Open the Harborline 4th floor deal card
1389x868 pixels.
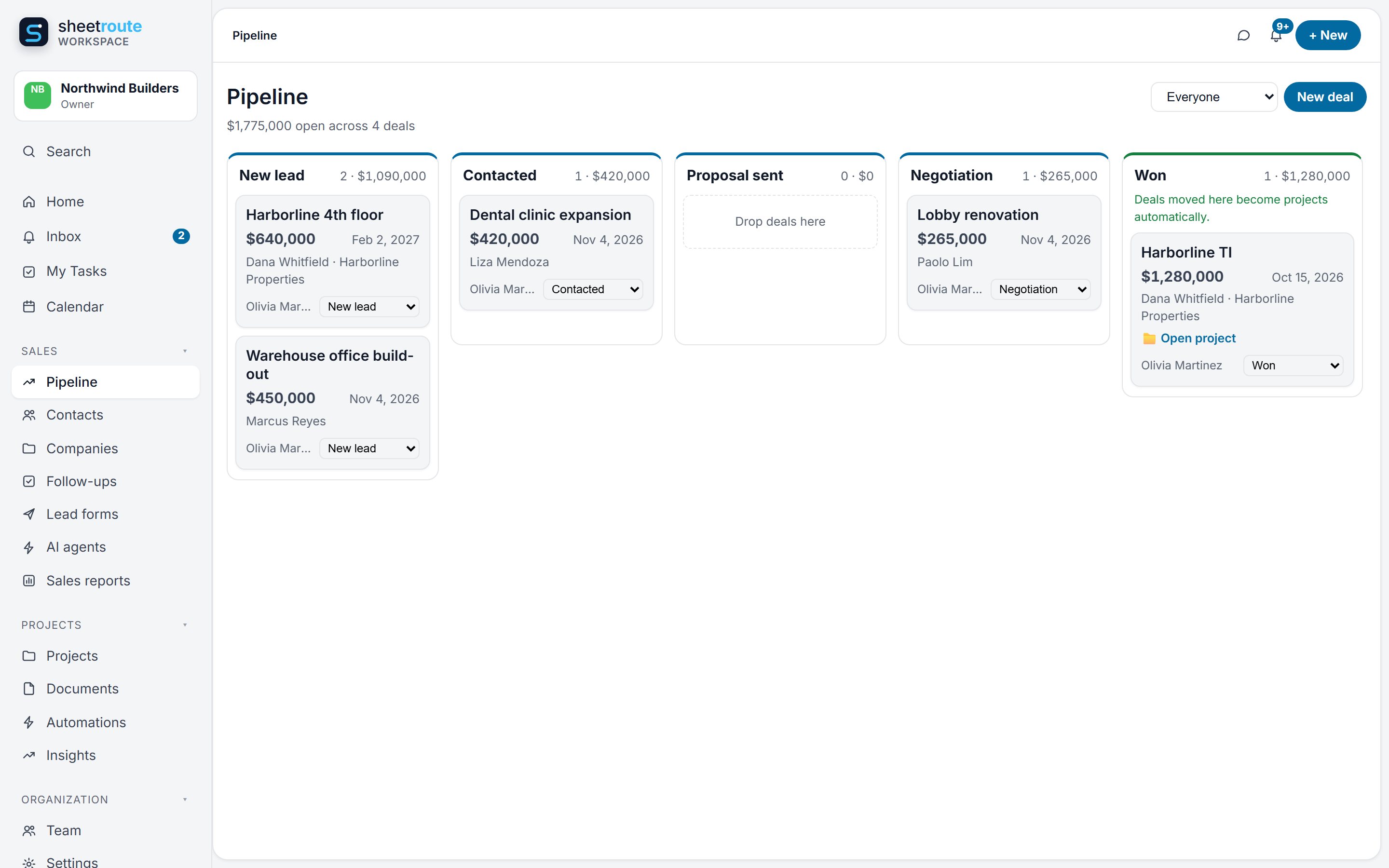[x=333, y=261]
